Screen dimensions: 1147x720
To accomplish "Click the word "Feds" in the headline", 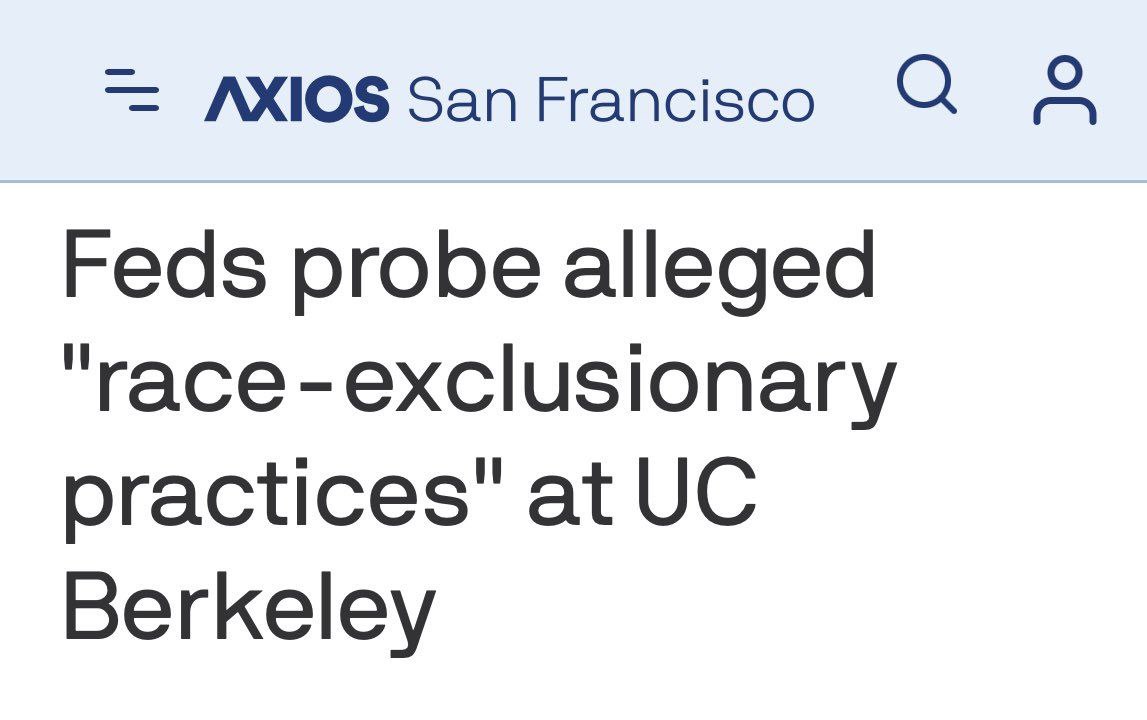I will tap(165, 263).
